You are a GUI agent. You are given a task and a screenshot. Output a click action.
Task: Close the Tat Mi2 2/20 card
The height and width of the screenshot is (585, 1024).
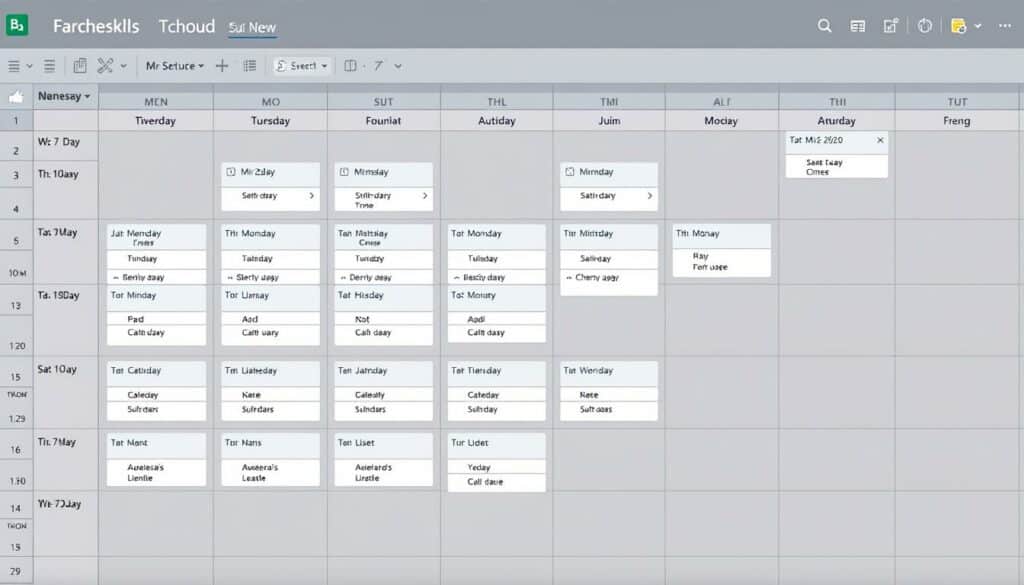[880, 140]
